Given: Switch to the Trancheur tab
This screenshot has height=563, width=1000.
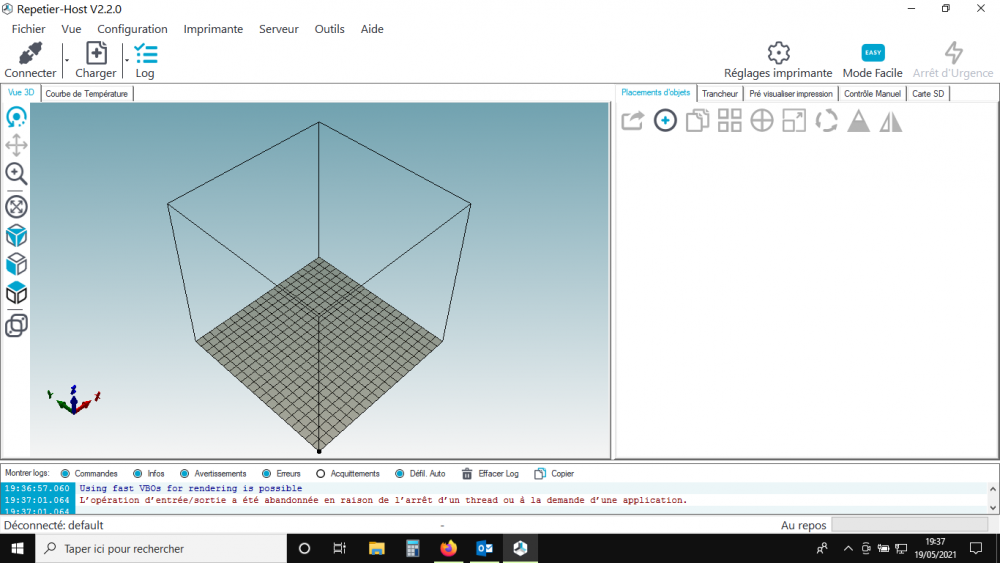Looking at the screenshot, I should (719, 94).
